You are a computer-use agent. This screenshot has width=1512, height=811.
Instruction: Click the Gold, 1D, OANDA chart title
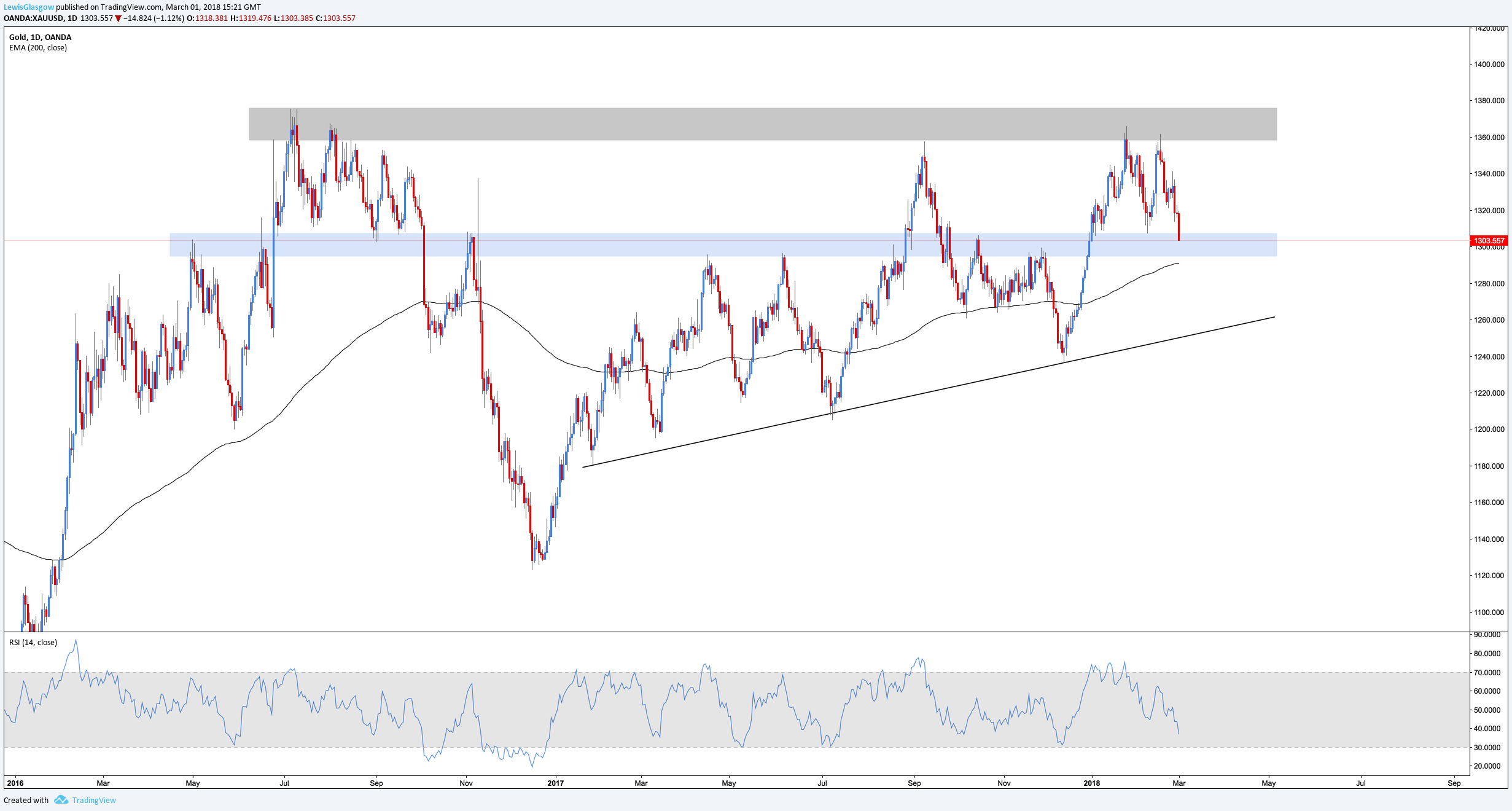pyautogui.click(x=40, y=37)
